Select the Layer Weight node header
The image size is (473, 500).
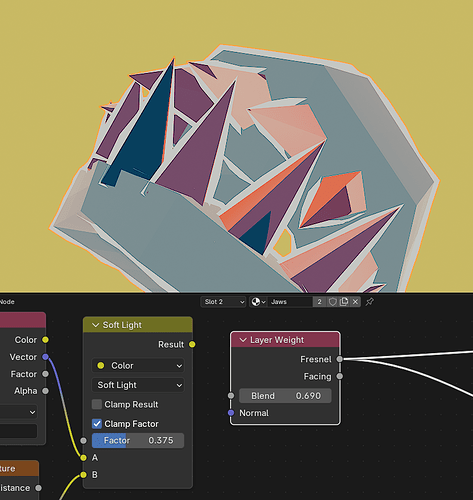tap(285, 340)
